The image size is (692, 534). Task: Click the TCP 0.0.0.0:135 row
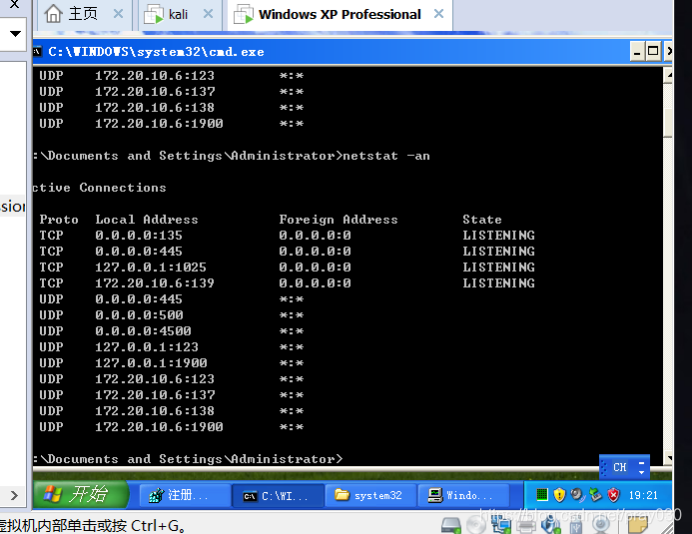point(287,235)
